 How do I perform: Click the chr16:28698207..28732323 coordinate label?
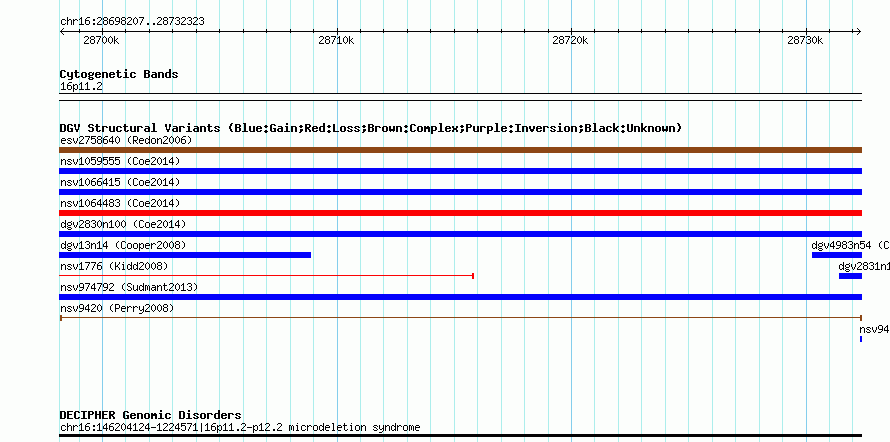[132, 22]
